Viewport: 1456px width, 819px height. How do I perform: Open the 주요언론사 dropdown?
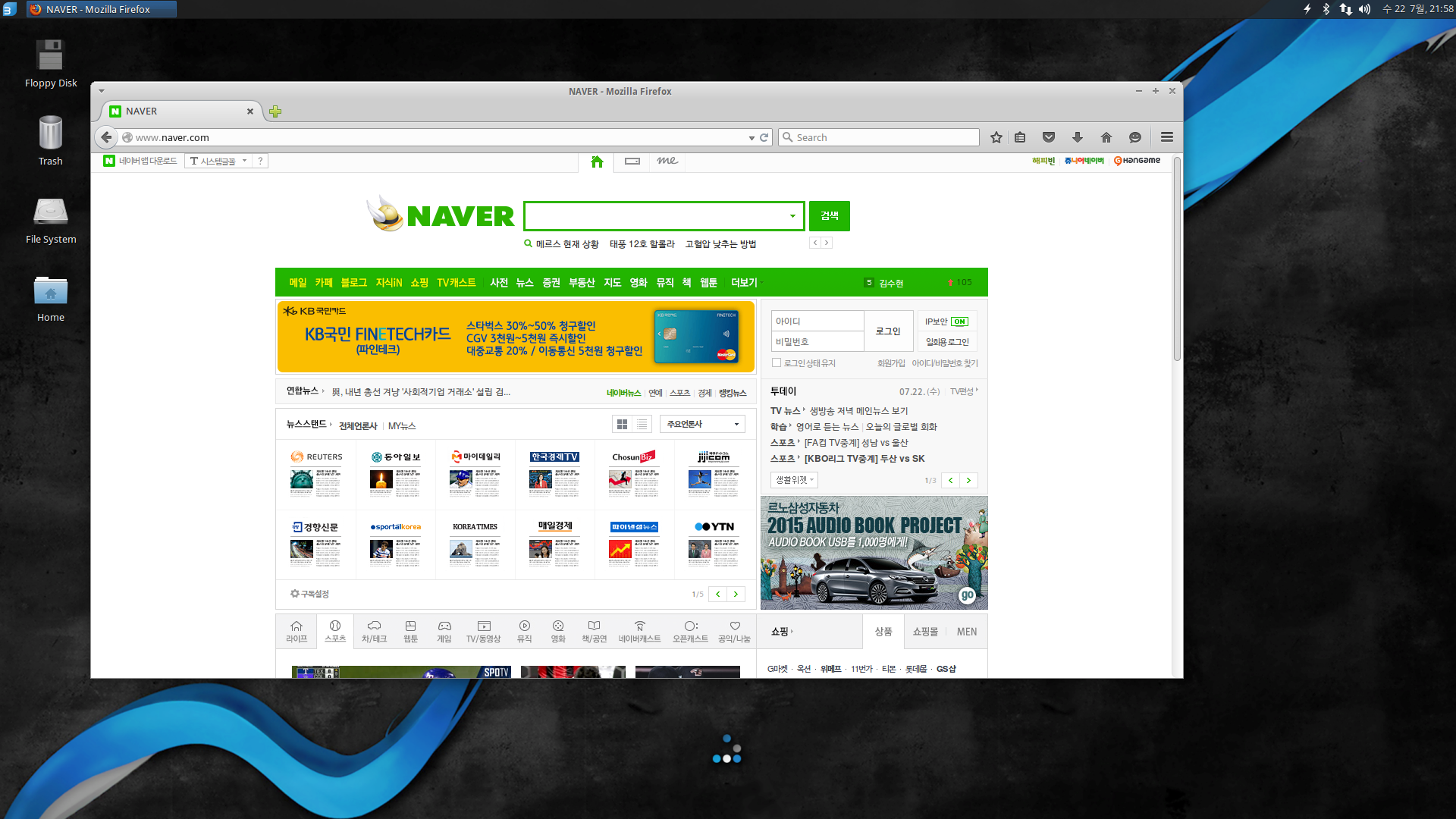pyautogui.click(x=702, y=425)
